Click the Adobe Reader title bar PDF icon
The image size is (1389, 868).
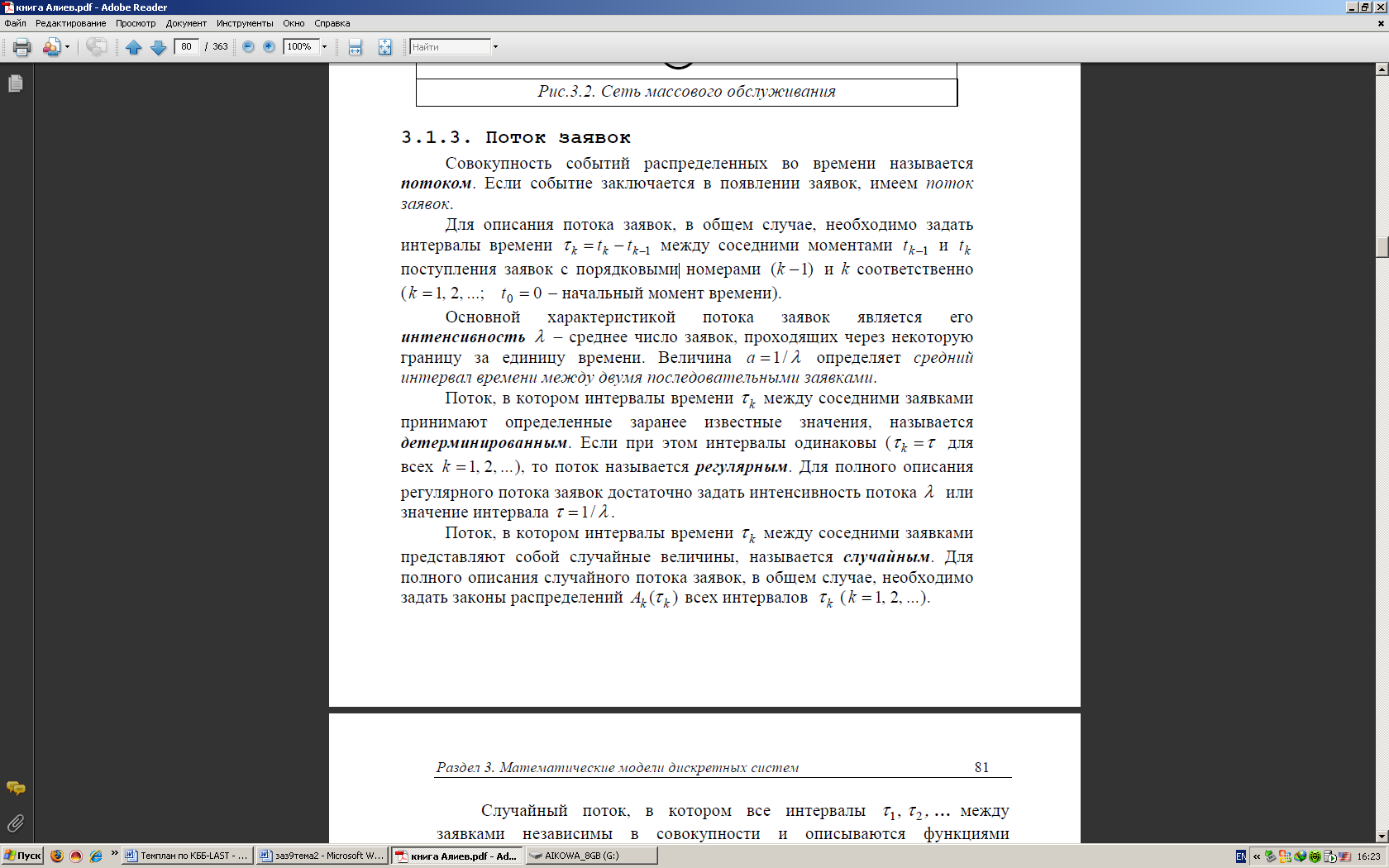click(x=8, y=7)
